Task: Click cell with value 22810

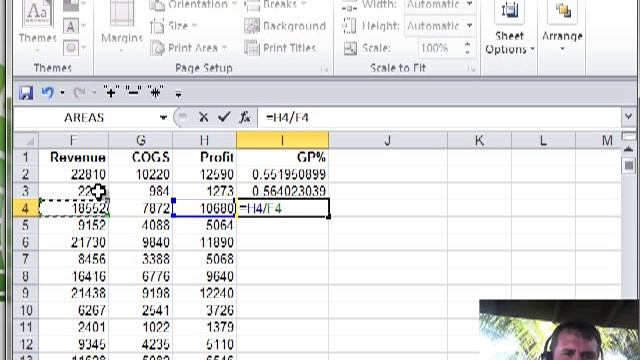Action: point(73,174)
